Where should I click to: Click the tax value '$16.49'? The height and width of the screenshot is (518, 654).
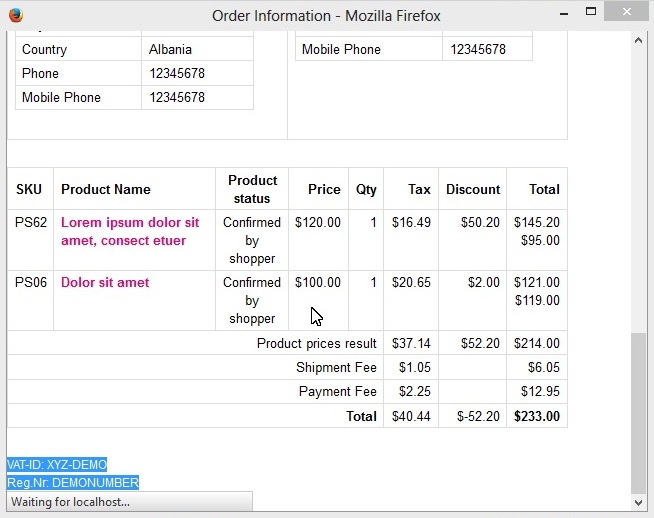click(411, 222)
